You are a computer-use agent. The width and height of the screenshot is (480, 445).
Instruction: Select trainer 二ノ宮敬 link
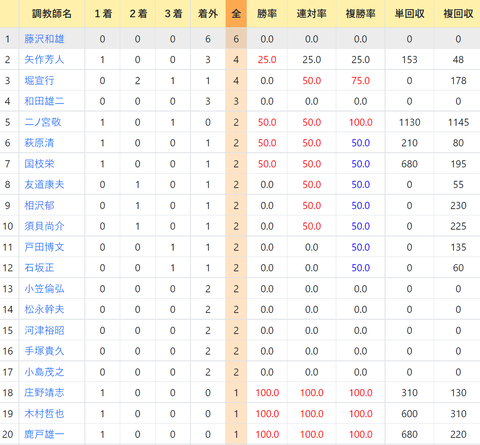[x=43, y=122]
